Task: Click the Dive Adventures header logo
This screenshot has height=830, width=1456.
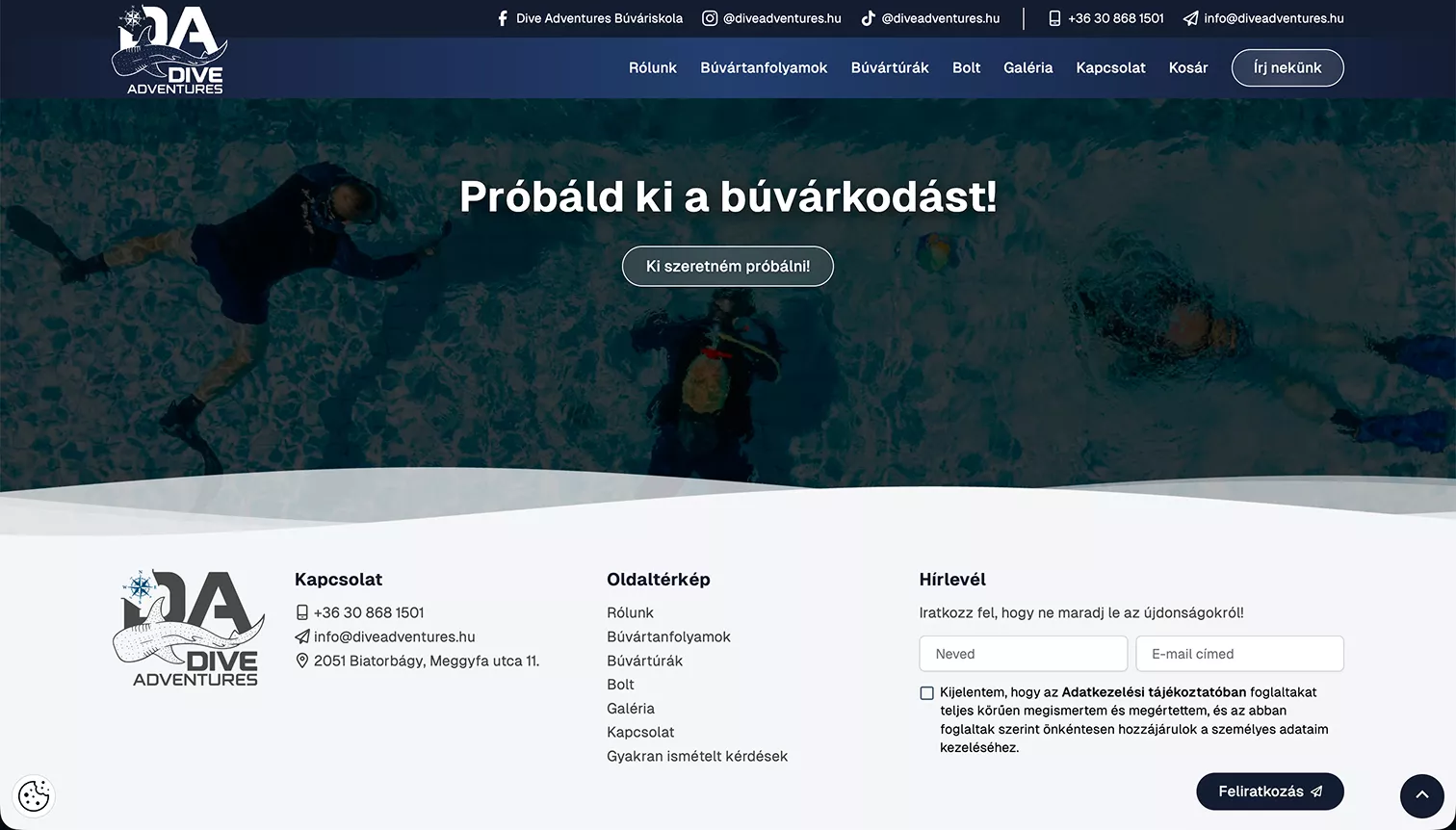Action: click(x=169, y=50)
